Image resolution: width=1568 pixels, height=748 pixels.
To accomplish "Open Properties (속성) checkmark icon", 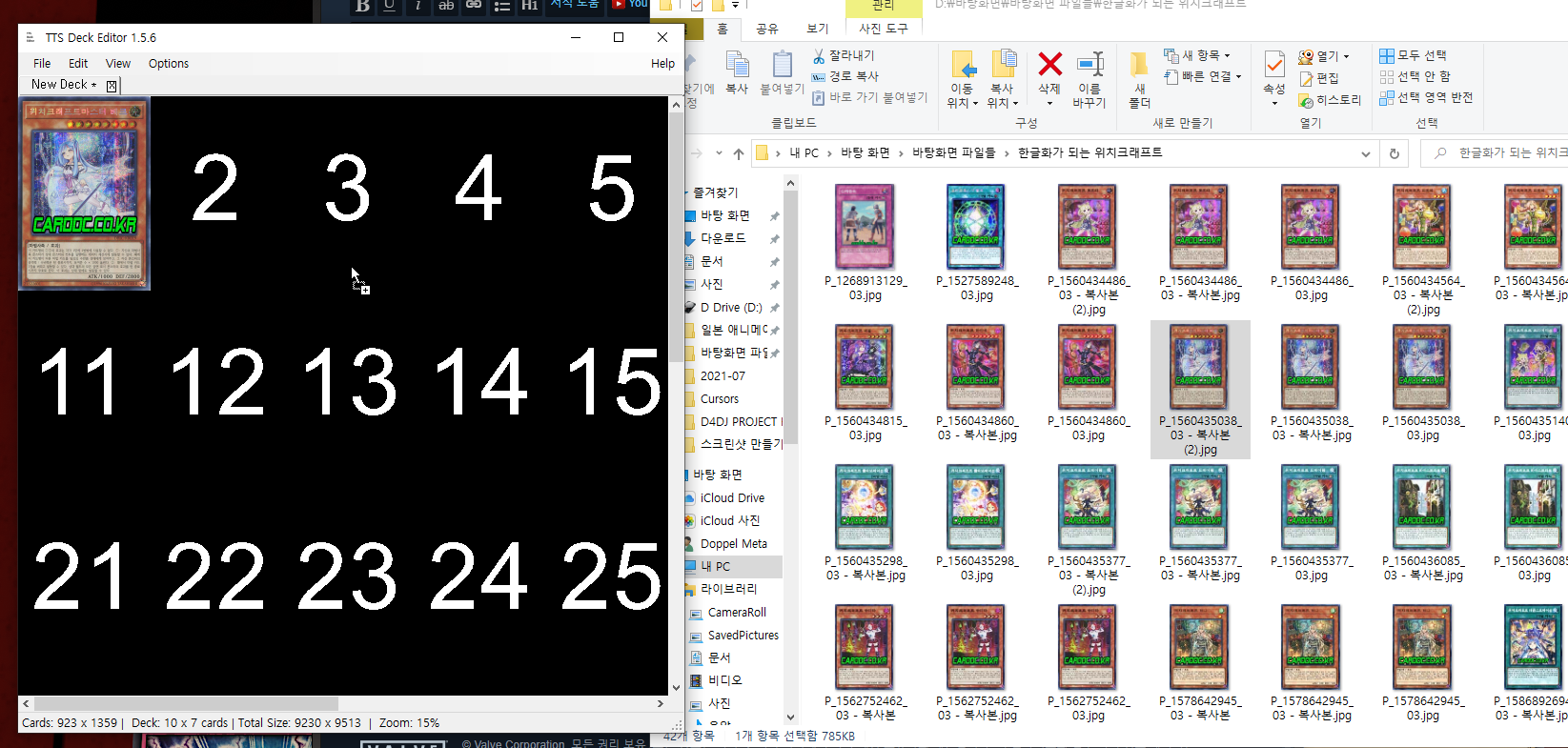I will [1274, 64].
